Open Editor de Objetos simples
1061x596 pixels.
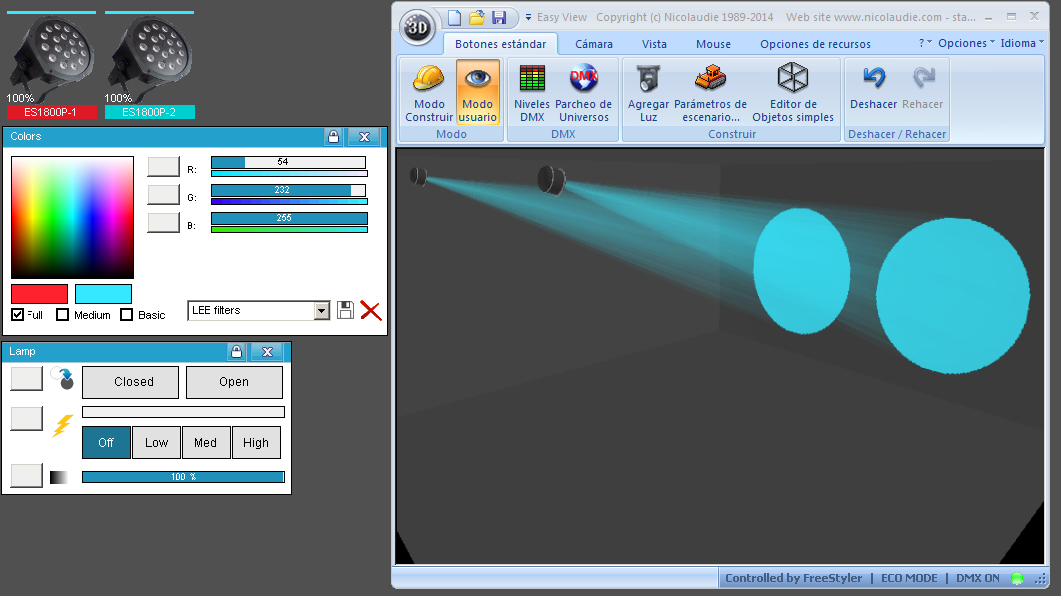(x=793, y=93)
